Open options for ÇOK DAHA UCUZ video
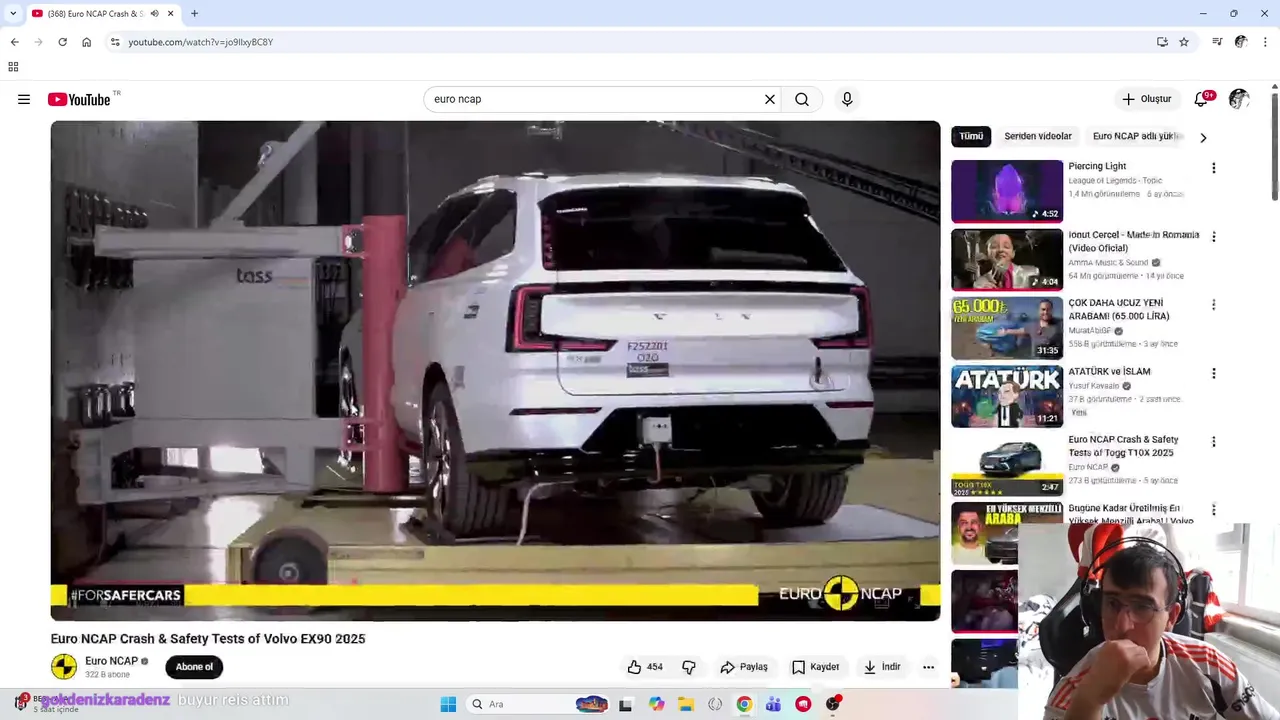 (1214, 305)
